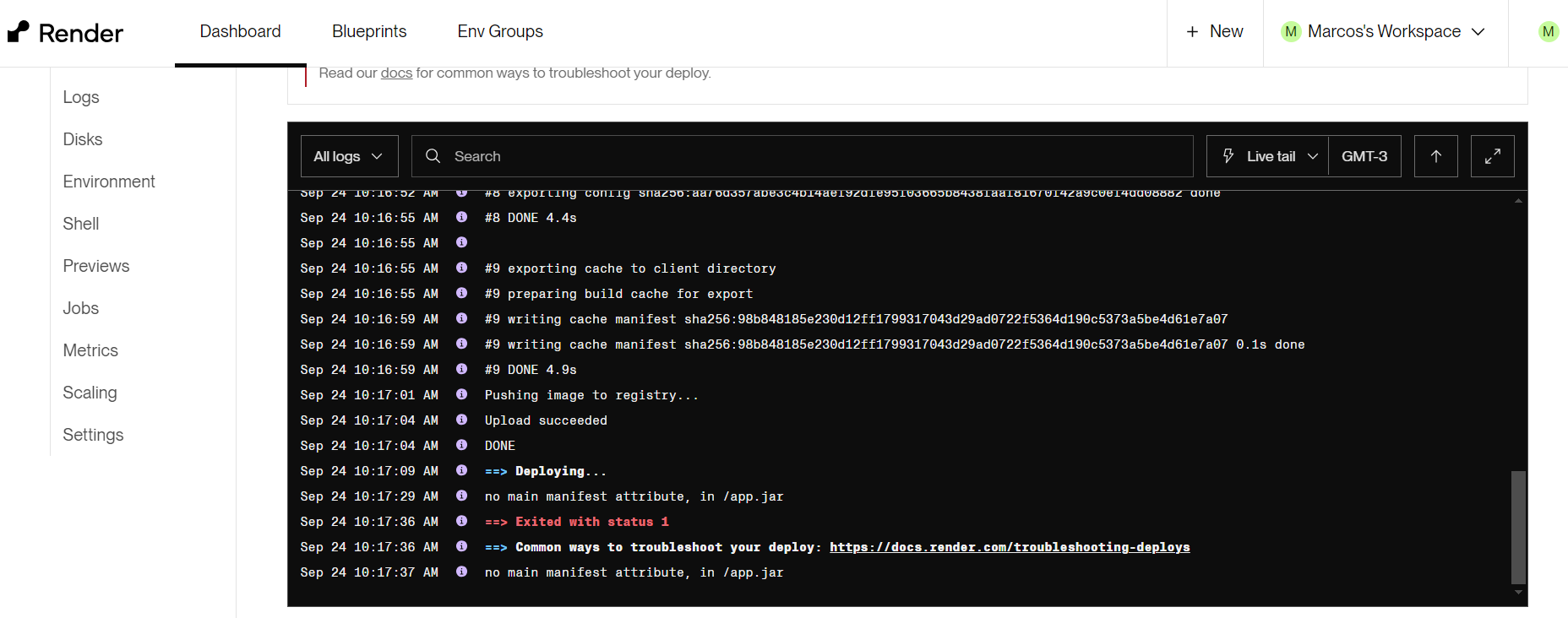The image size is (1568, 618).
Task: Click info icon on the 'DONE' row at 10:17:04
Action: click(461, 445)
